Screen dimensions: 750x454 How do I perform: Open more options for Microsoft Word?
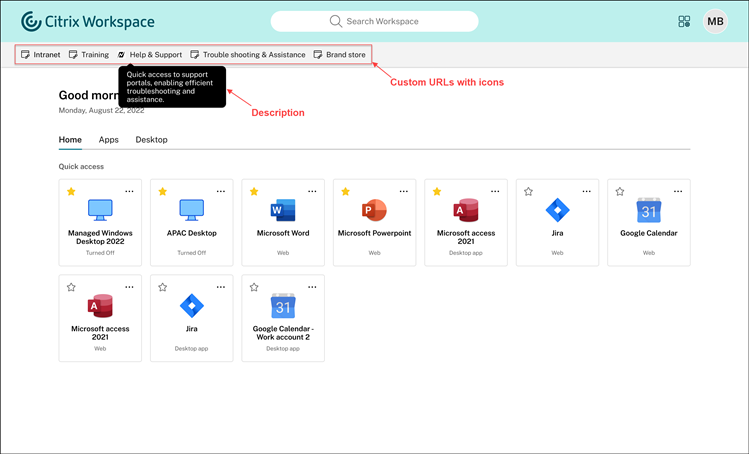pos(312,191)
